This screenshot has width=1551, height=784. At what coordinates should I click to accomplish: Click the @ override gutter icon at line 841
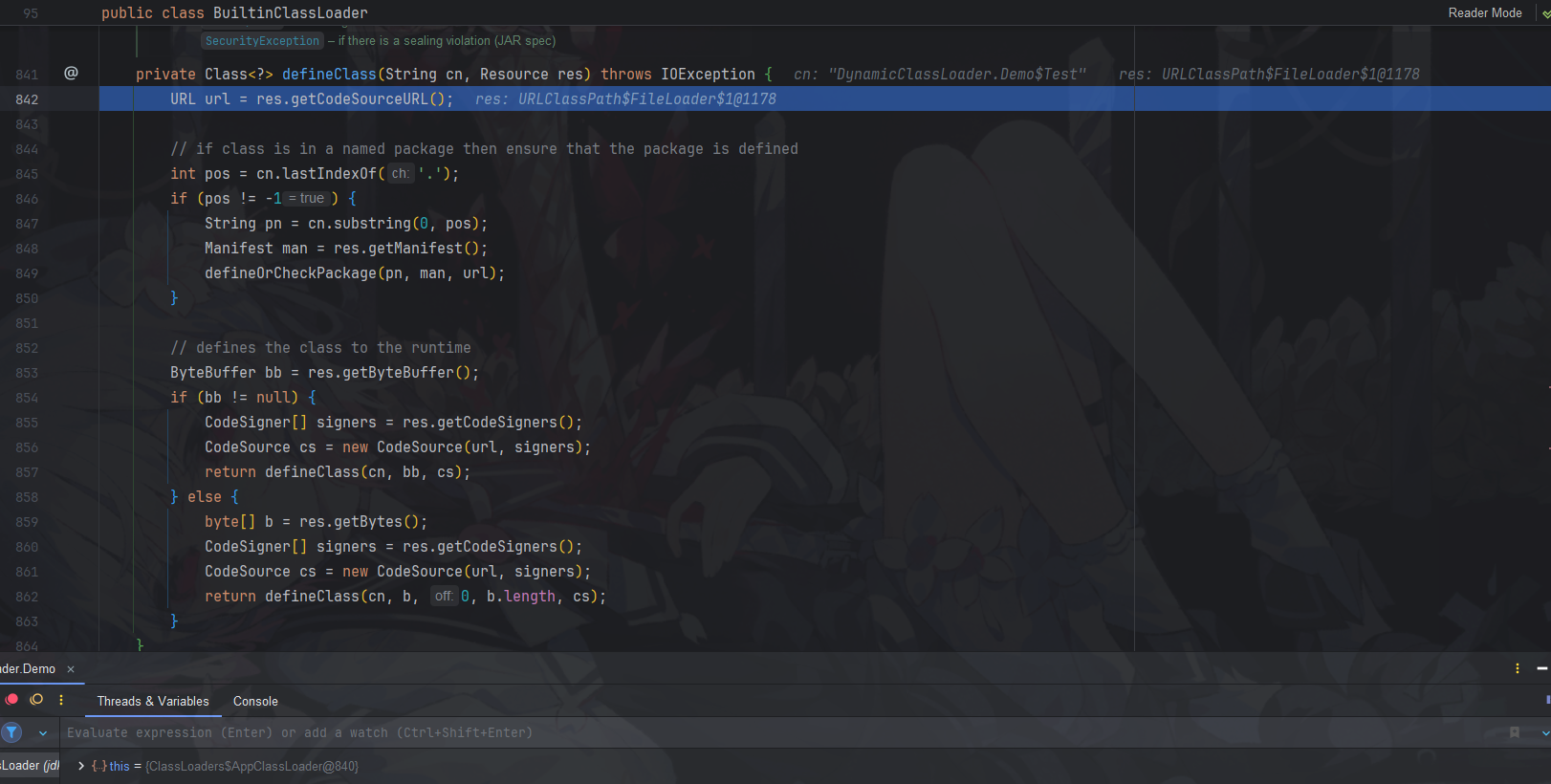tap(71, 73)
